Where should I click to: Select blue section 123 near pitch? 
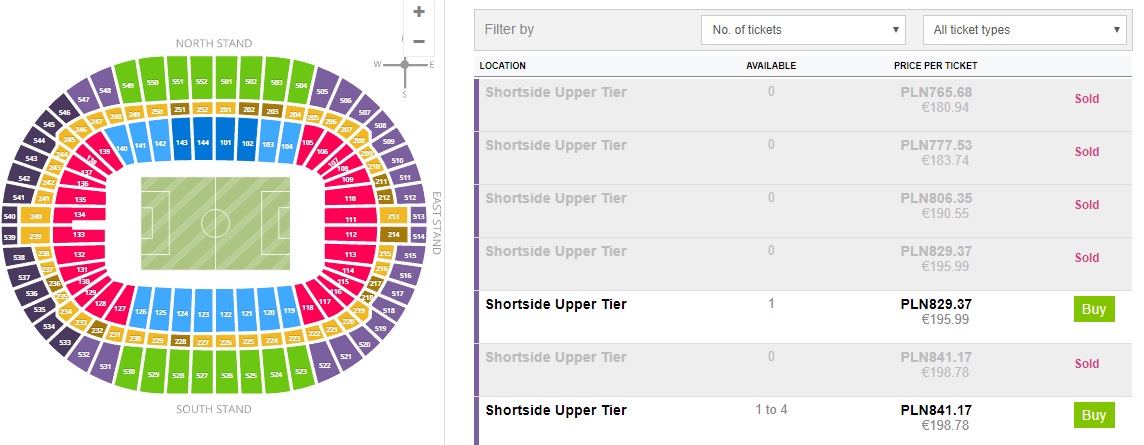coord(203,314)
